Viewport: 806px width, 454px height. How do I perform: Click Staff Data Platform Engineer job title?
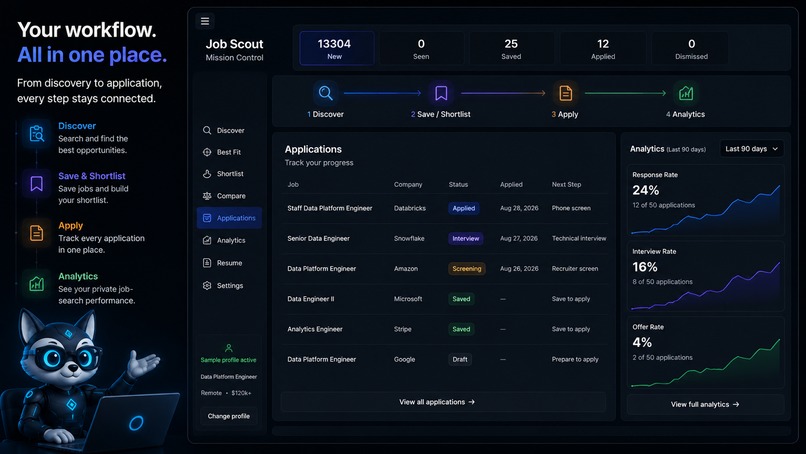[x=329, y=208]
